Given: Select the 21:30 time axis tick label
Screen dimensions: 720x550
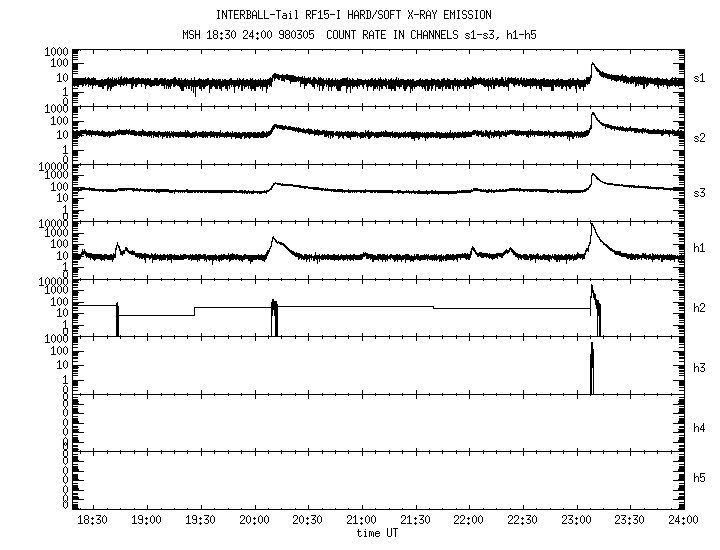Looking at the screenshot, I should click(415, 521).
